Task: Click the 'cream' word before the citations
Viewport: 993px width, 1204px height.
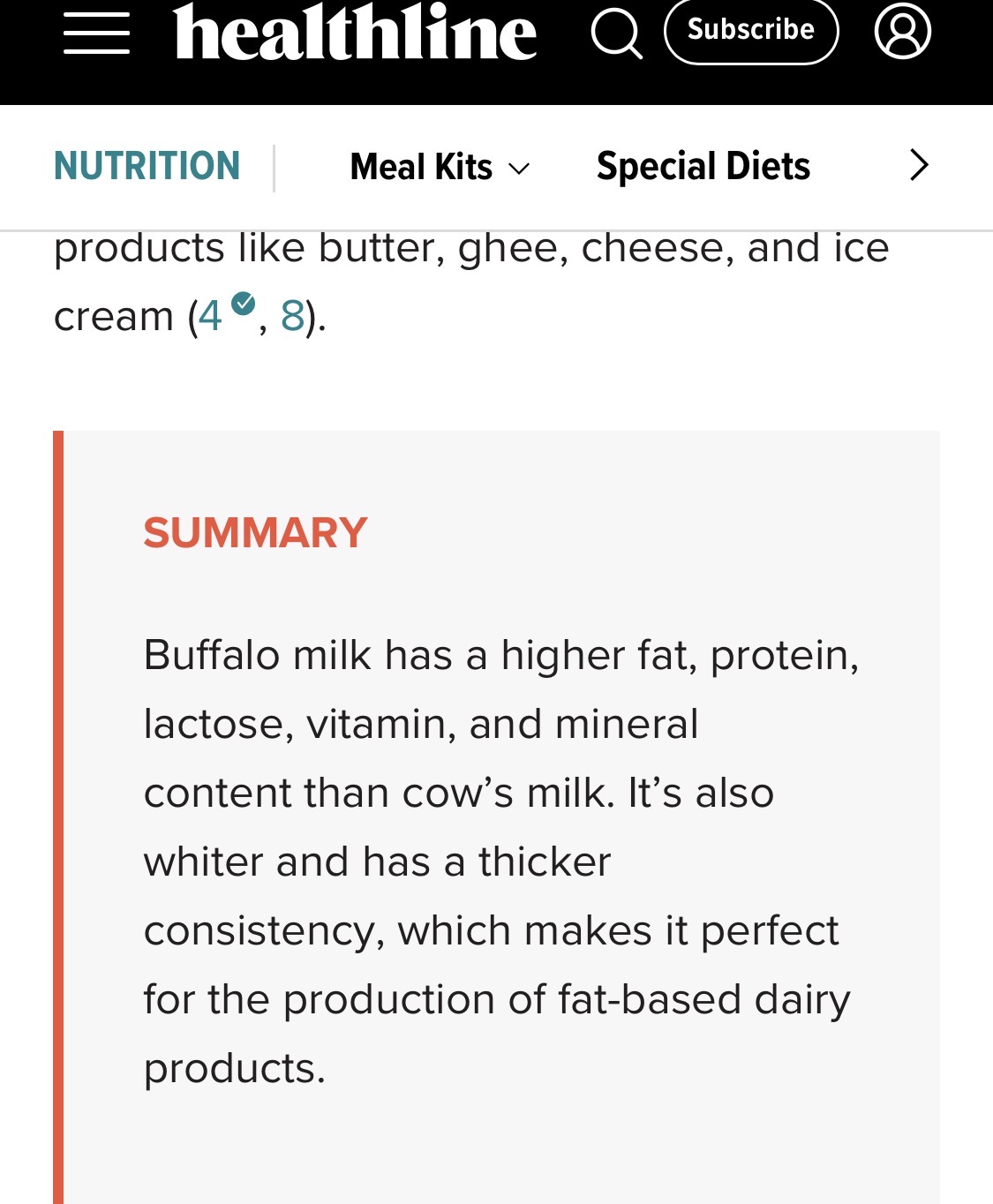Action: pos(113,316)
